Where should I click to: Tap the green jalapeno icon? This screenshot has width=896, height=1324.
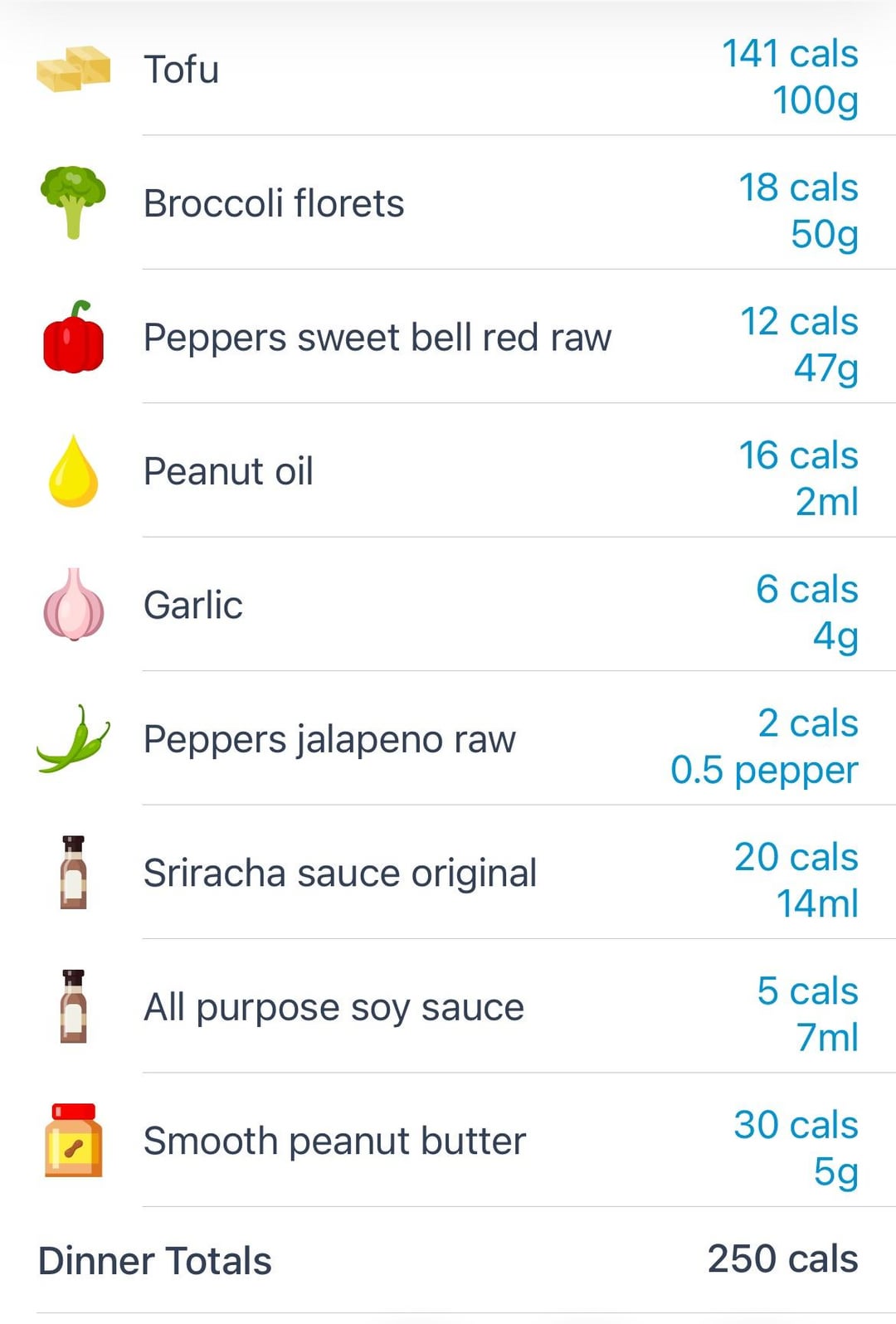74,738
